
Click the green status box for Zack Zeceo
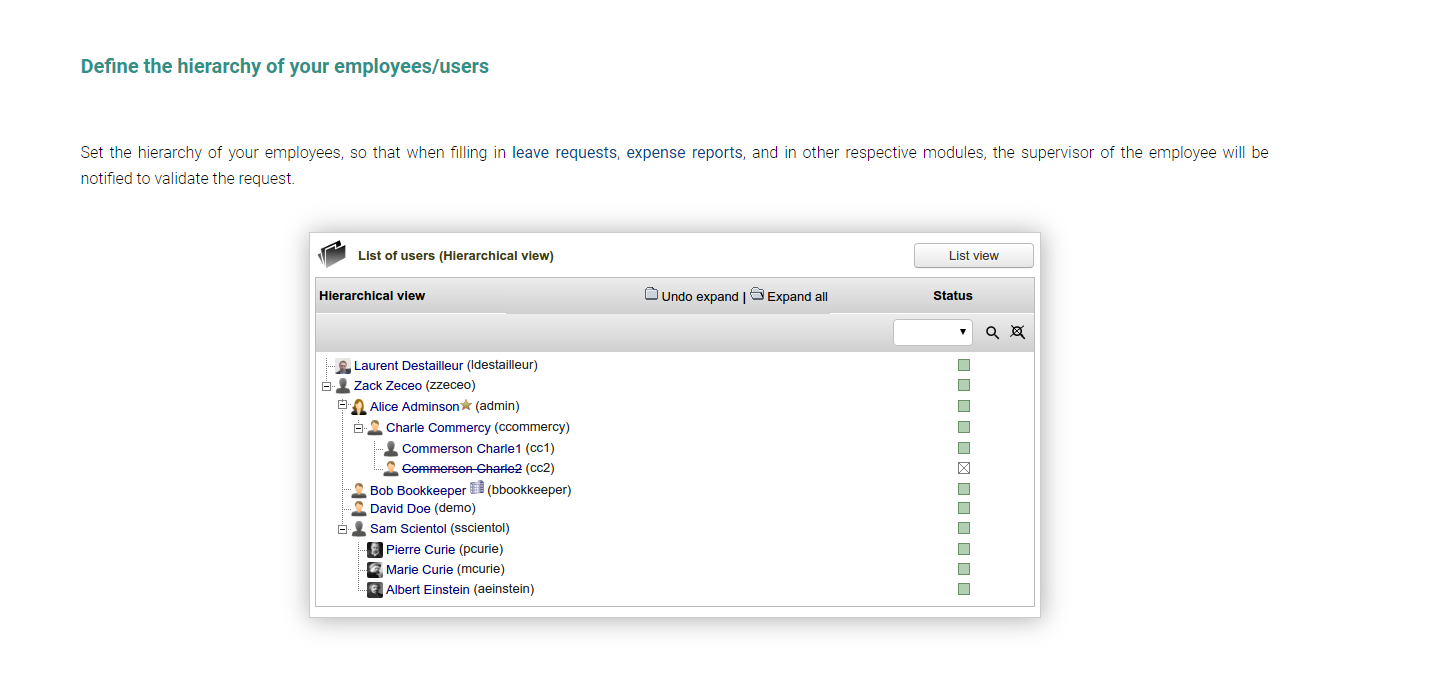(x=964, y=385)
